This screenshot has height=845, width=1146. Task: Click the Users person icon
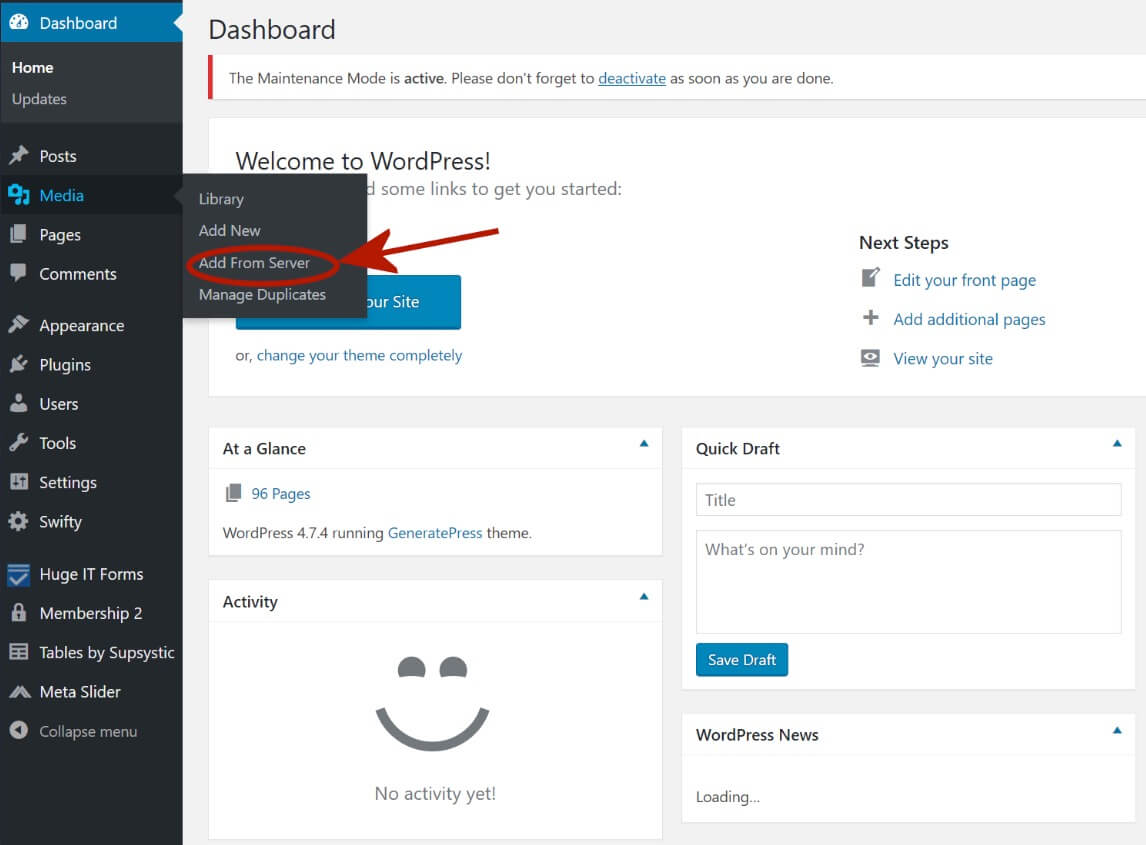click(x=19, y=403)
